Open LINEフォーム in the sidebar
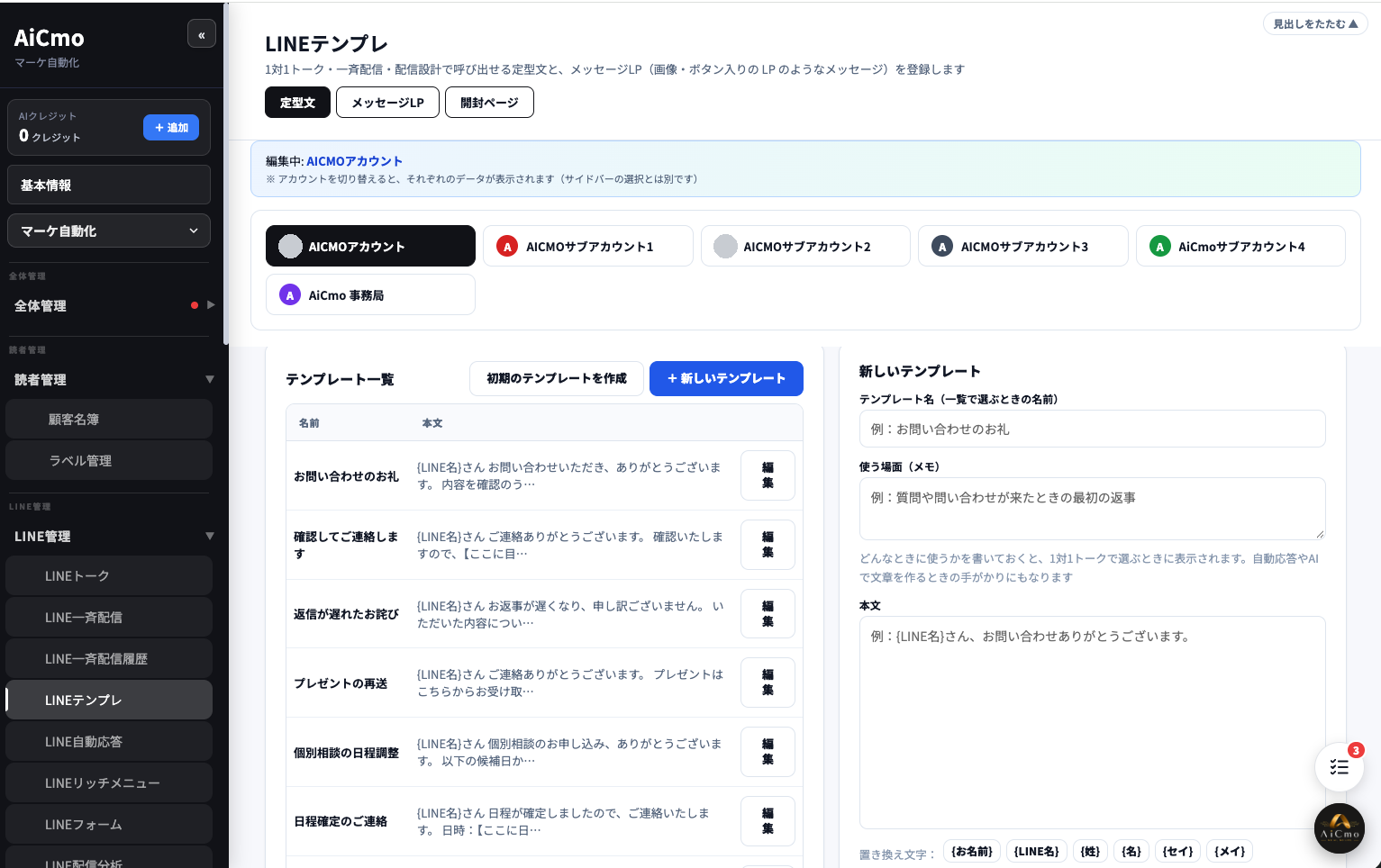Screen dimensions: 1381x868 [109, 825]
